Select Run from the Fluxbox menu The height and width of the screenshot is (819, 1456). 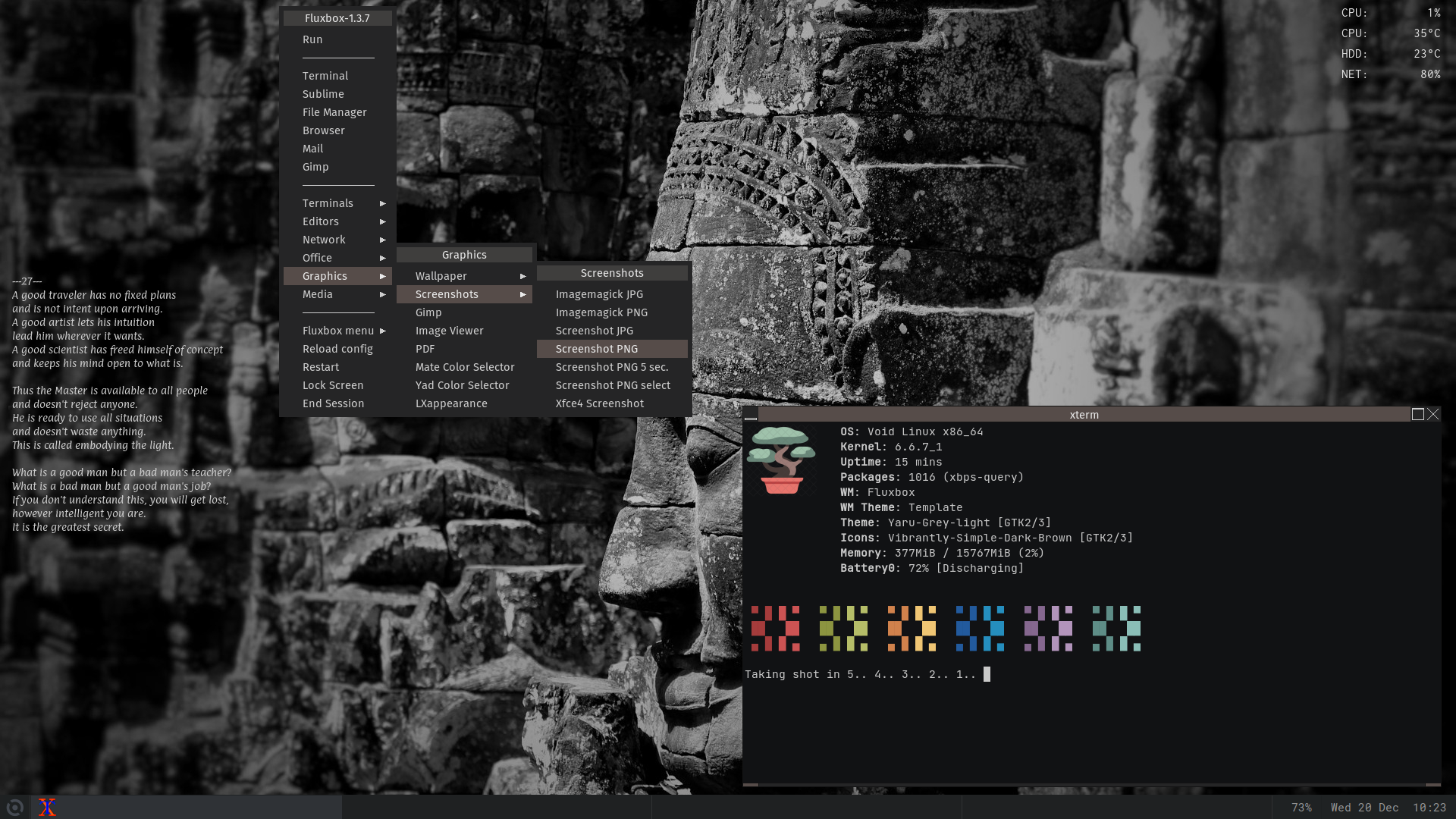coord(337,39)
